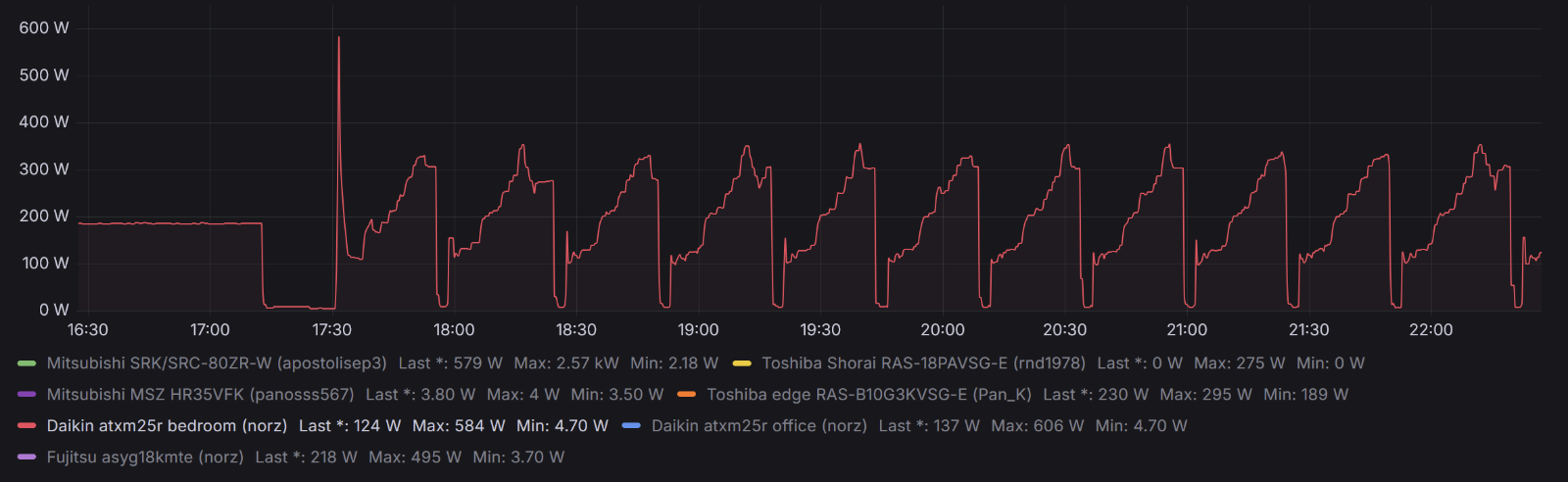Toggle Daikin atxm25r bedroom (norz) series

(x=167, y=426)
